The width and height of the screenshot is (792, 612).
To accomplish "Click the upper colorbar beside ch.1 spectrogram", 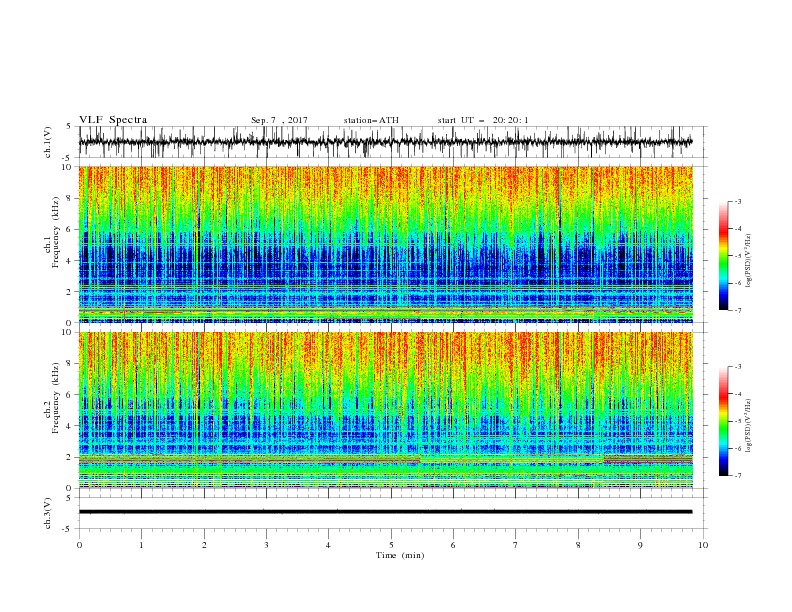I will pyautogui.click(x=723, y=256).
